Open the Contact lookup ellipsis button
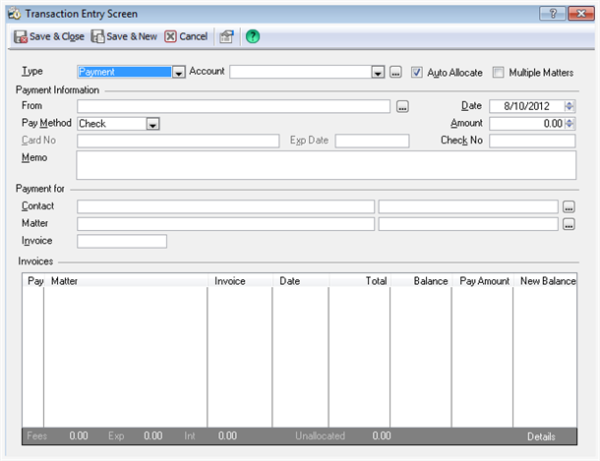Viewport: 600px width, 461px height. (569, 207)
